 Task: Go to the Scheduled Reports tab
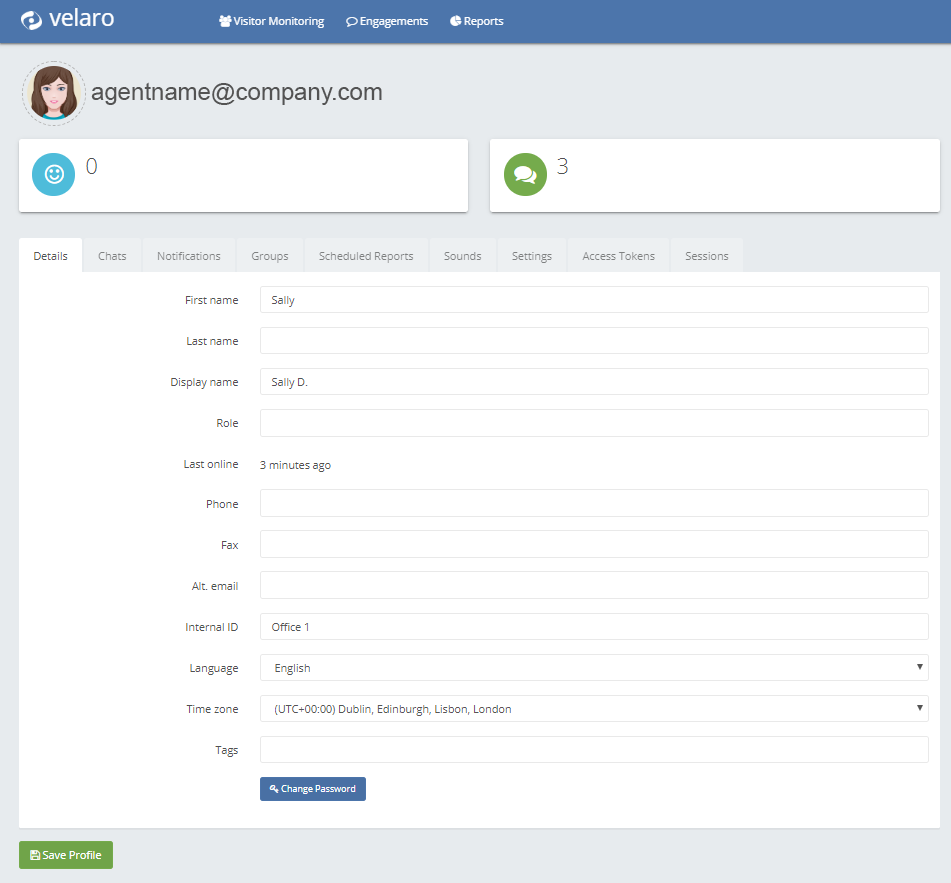coord(366,256)
